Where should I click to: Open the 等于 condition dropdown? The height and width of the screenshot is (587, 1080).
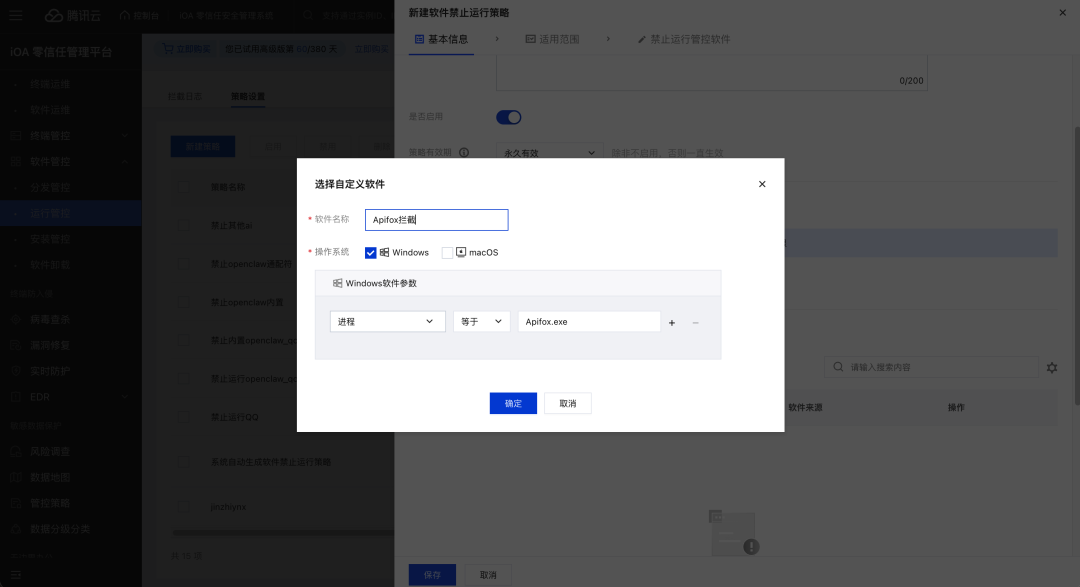tap(482, 322)
